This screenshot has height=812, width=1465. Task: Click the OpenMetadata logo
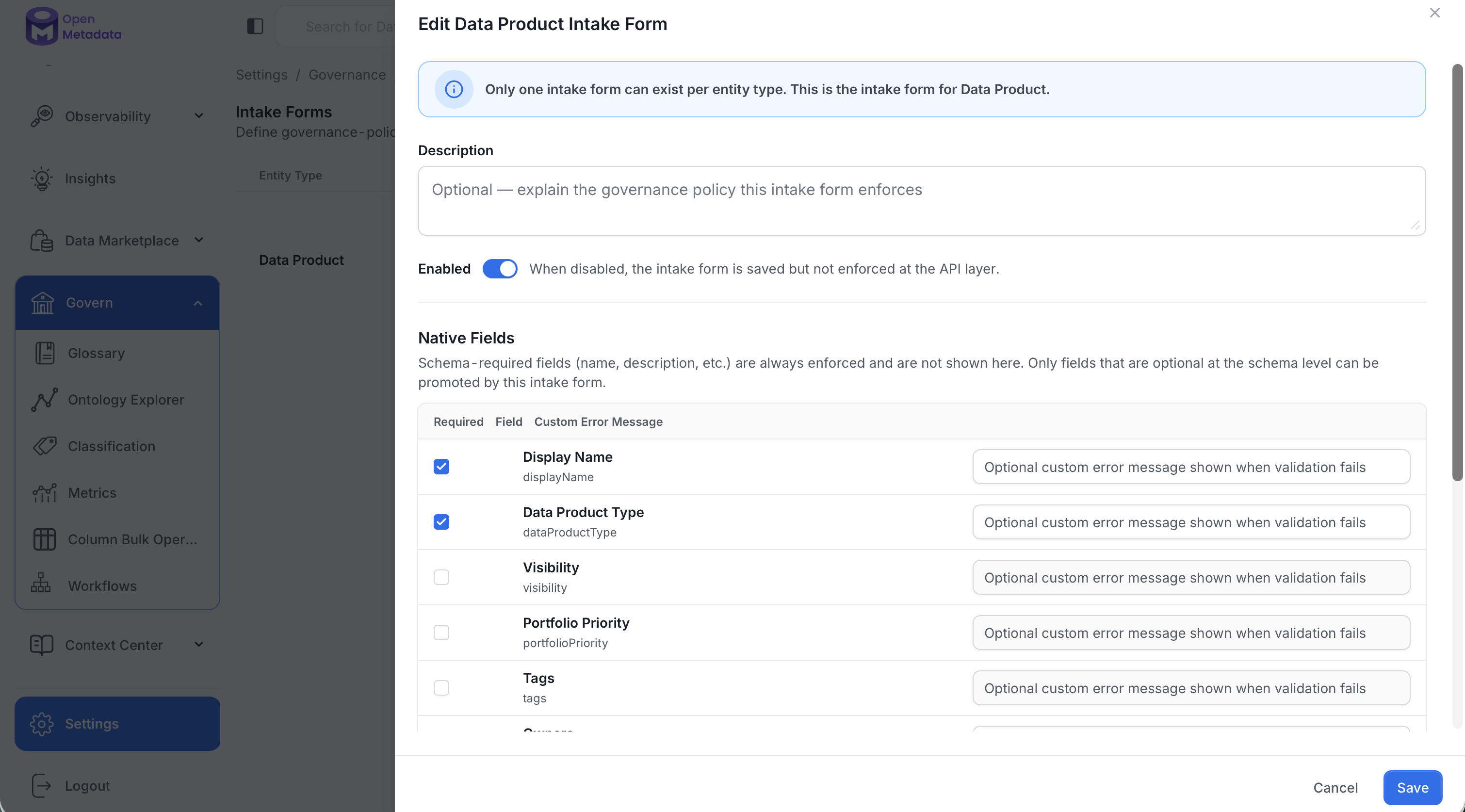73,26
